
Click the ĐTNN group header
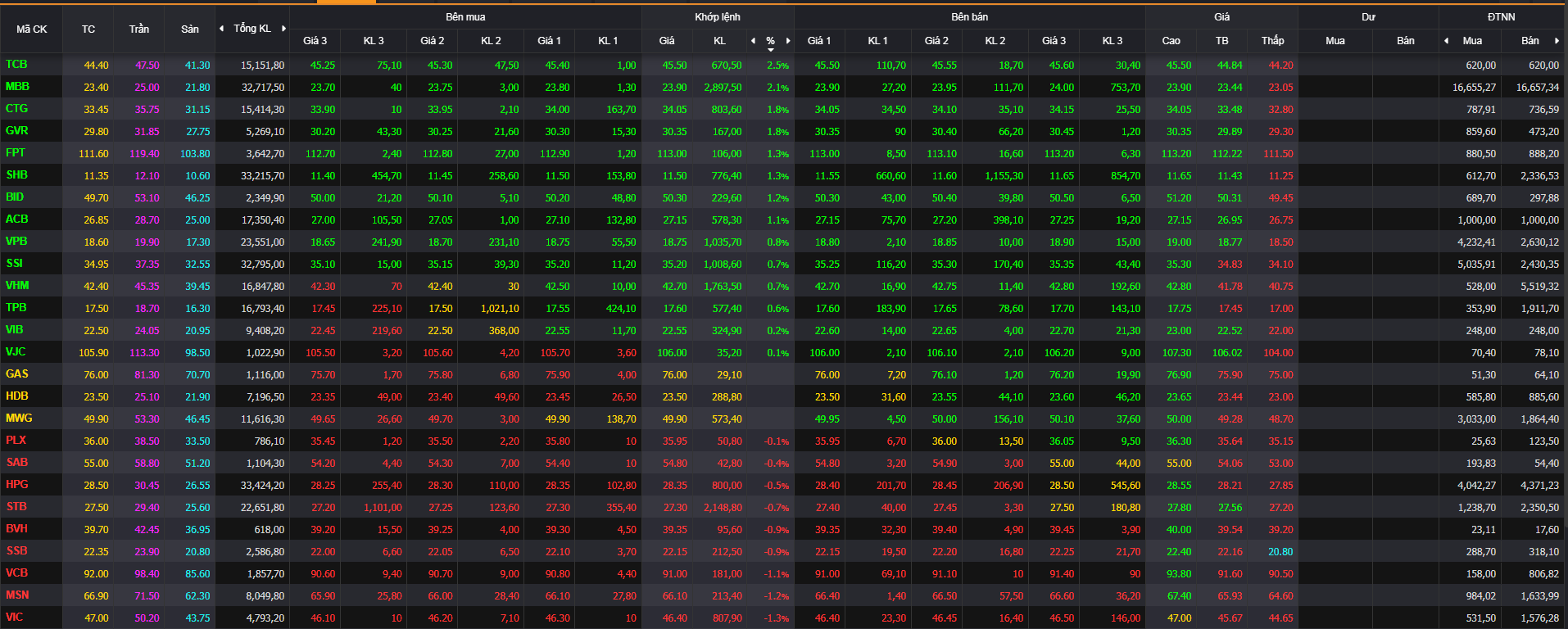(1502, 17)
